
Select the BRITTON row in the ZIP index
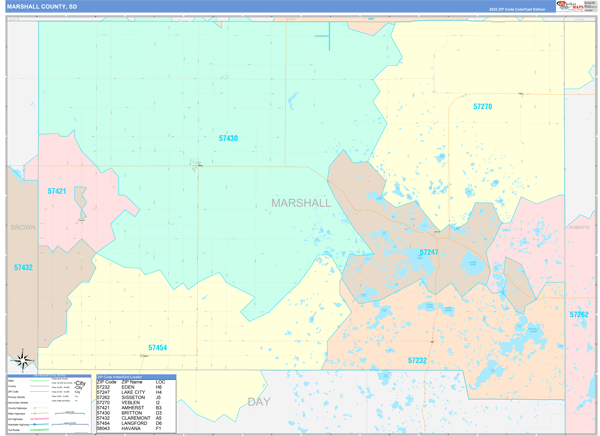click(135, 413)
